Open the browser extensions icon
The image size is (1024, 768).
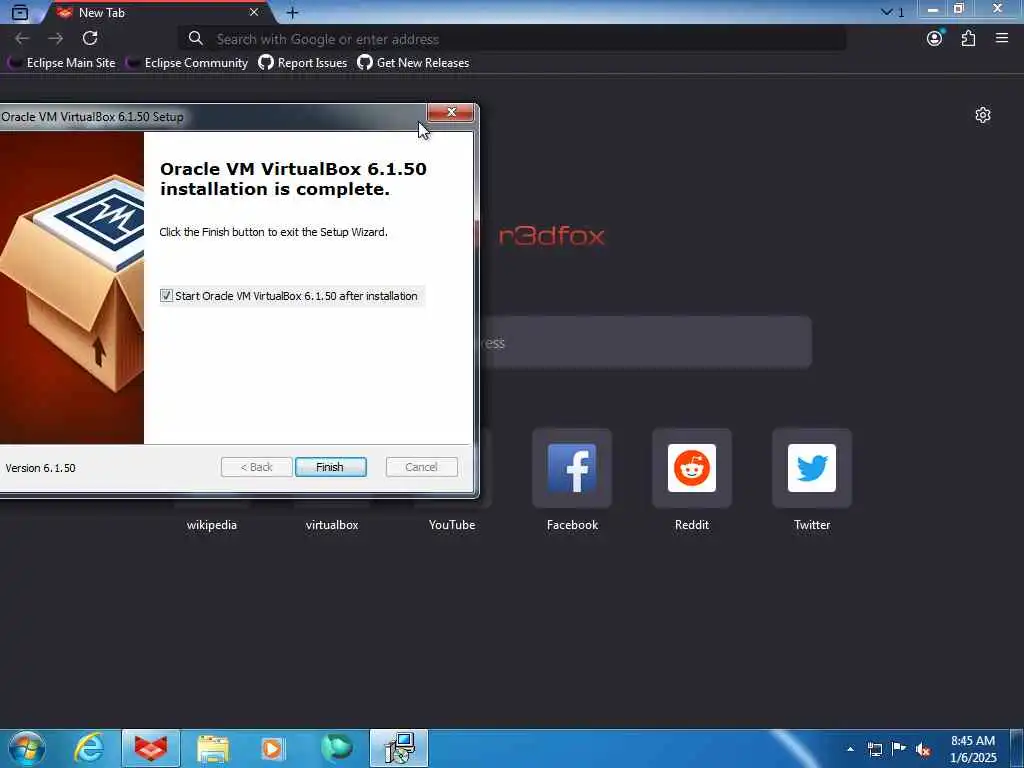click(968, 39)
